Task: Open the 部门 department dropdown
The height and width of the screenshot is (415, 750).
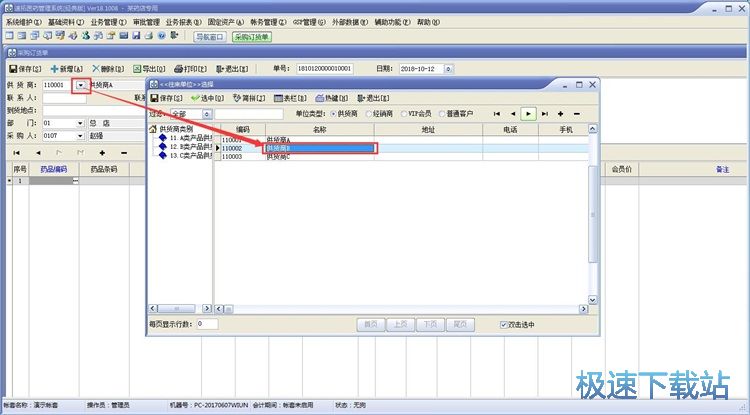Action: pyautogui.click(x=80, y=123)
